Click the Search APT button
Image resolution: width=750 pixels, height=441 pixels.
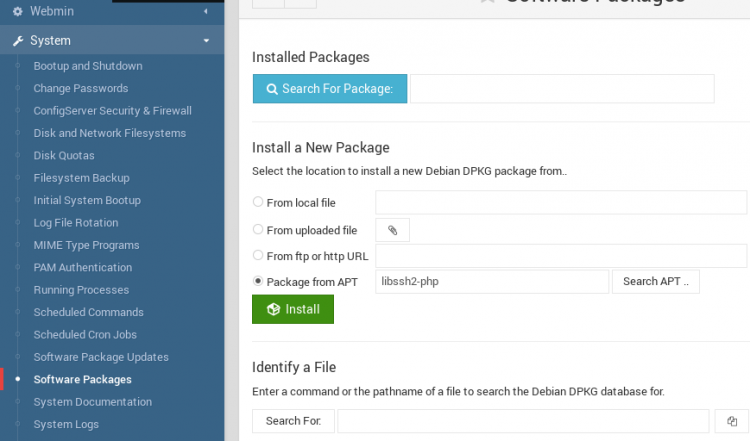[655, 282]
